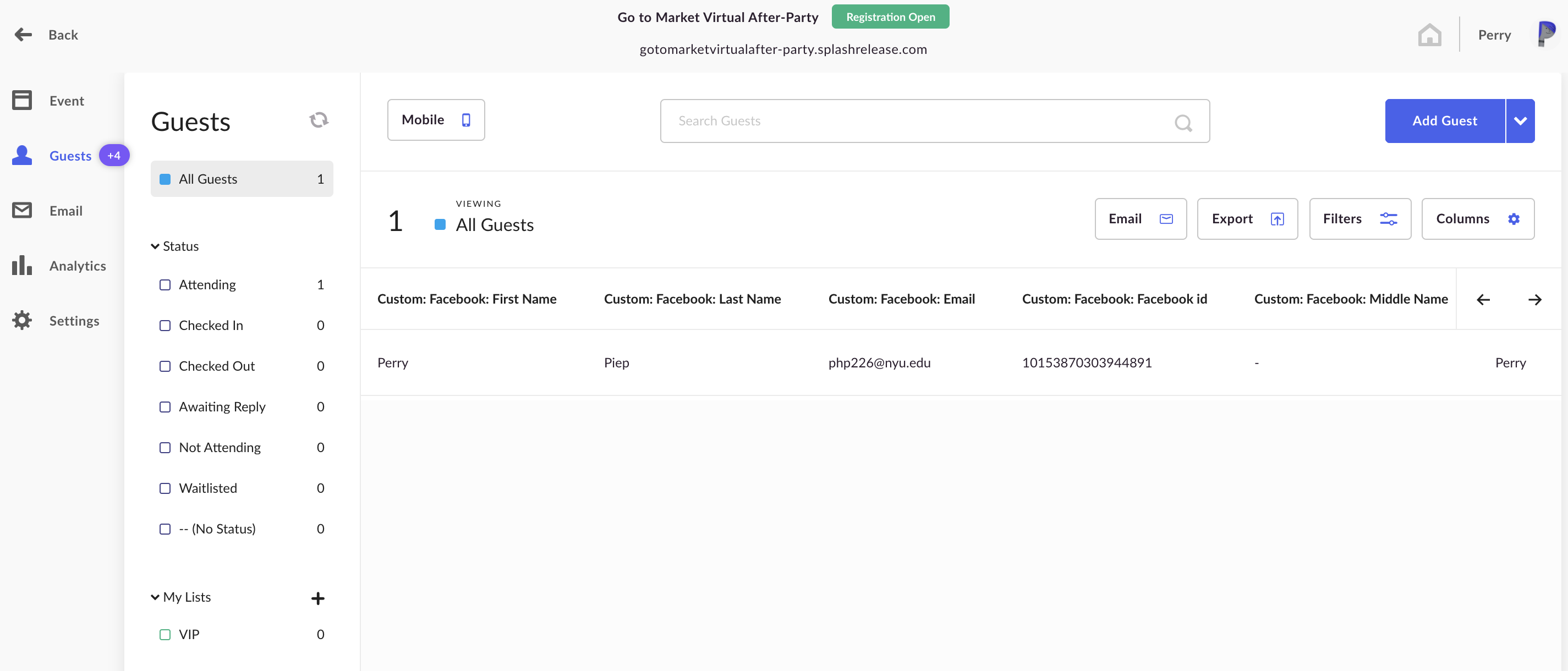Click the Piep last name cell
This screenshot has width=1568, height=671.
click(616, 362)
